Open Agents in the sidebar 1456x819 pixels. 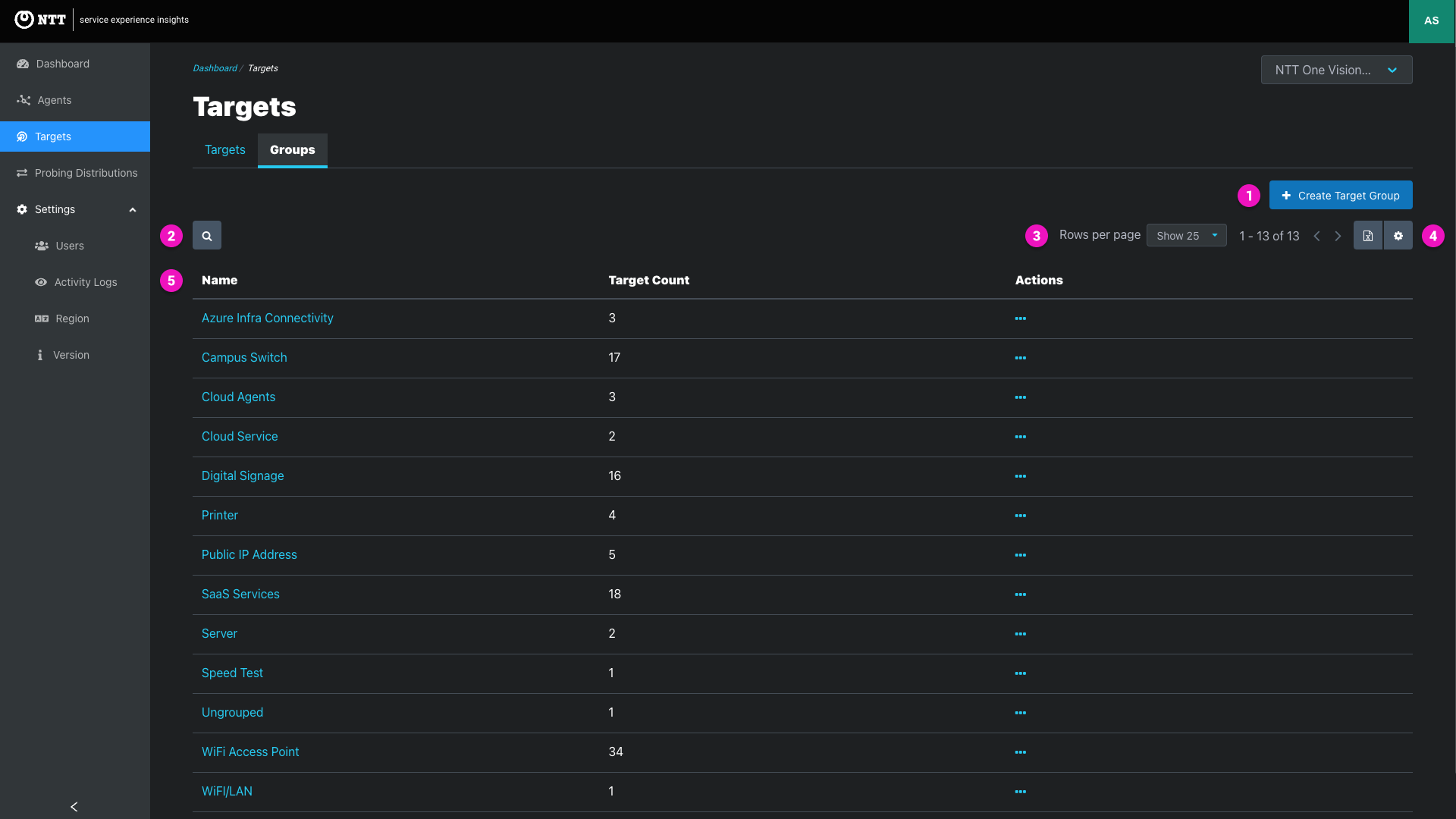click(x=54, y=100)
